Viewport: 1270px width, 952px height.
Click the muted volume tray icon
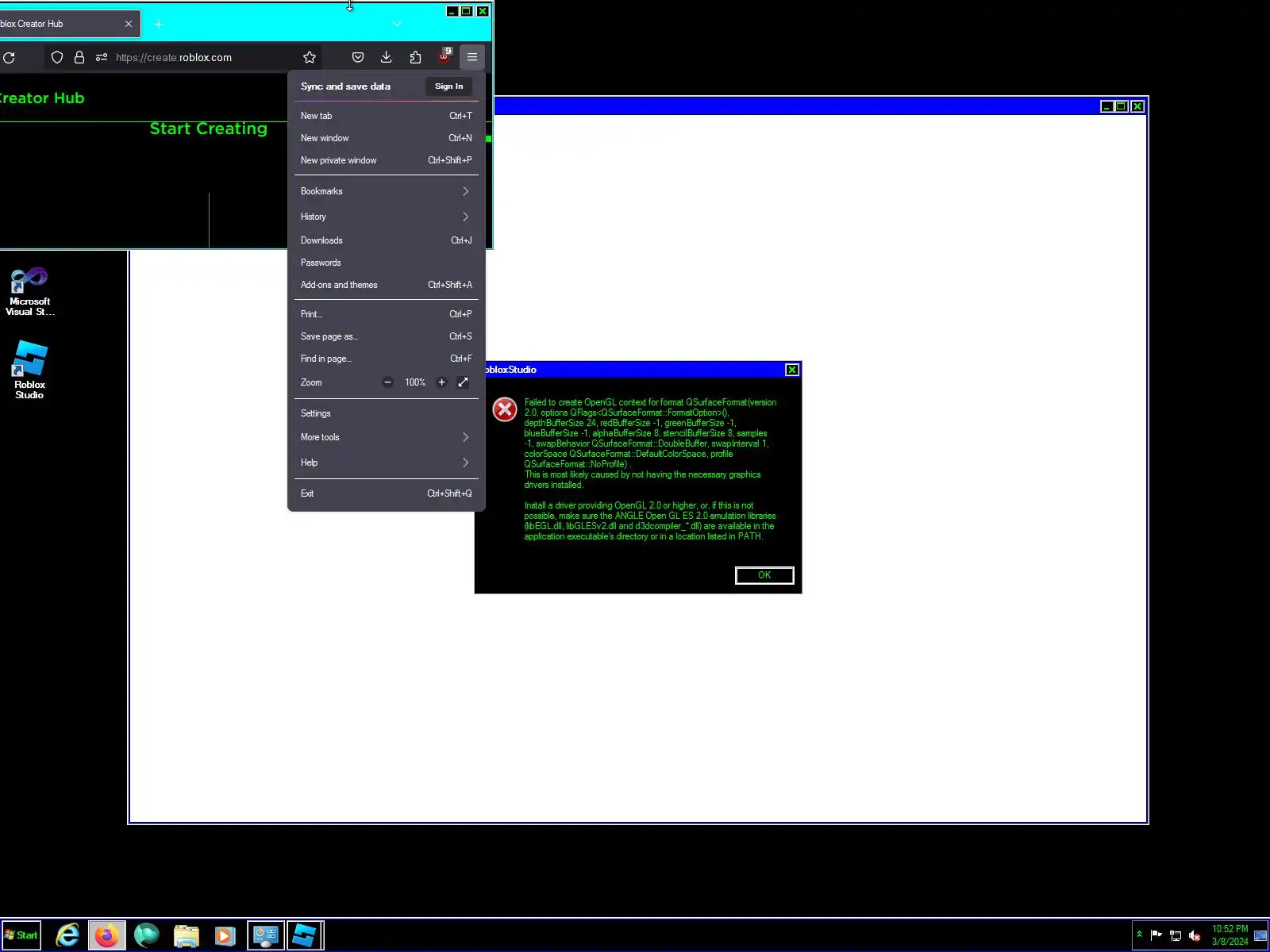pyautogui.click(x=1195, y=935)
